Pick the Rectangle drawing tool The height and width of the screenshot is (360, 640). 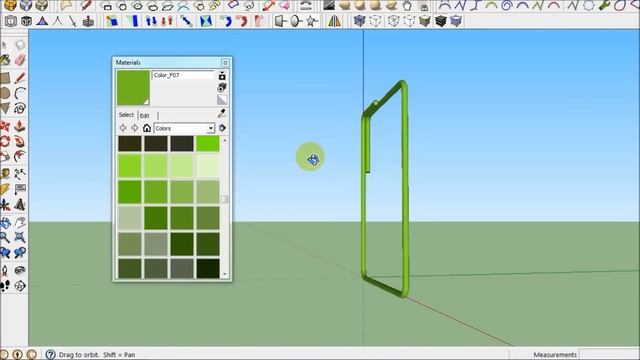5,78
